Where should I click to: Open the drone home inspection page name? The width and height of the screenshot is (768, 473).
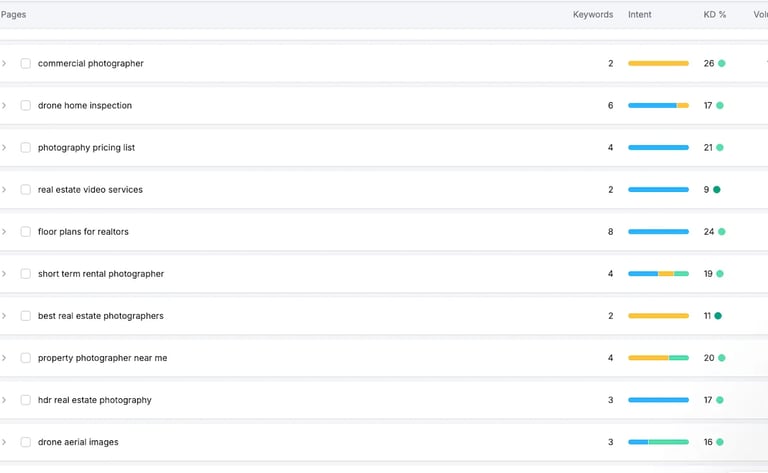tap(85, 105)
